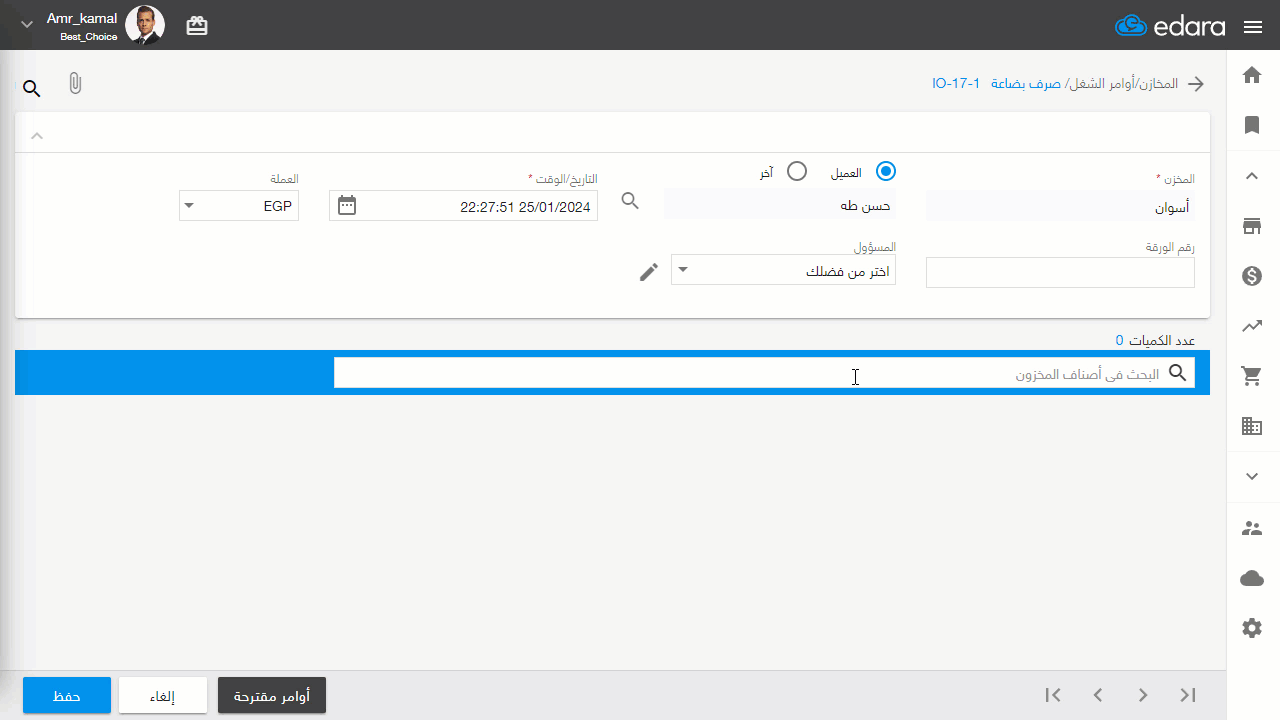Screen dimensions: 1280x720
Task: Click the attachment paperclip icon
Action: click(x=75, y=84)
